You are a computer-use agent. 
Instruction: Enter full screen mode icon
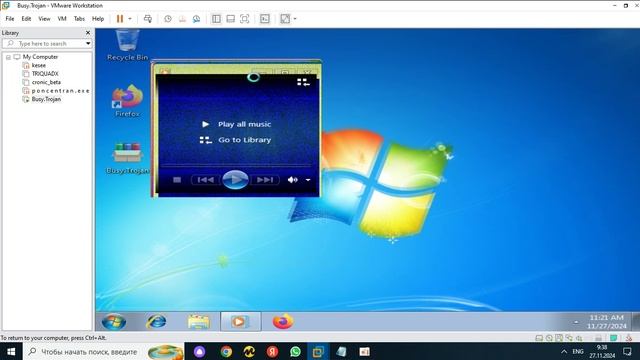[x=244, y=19]
